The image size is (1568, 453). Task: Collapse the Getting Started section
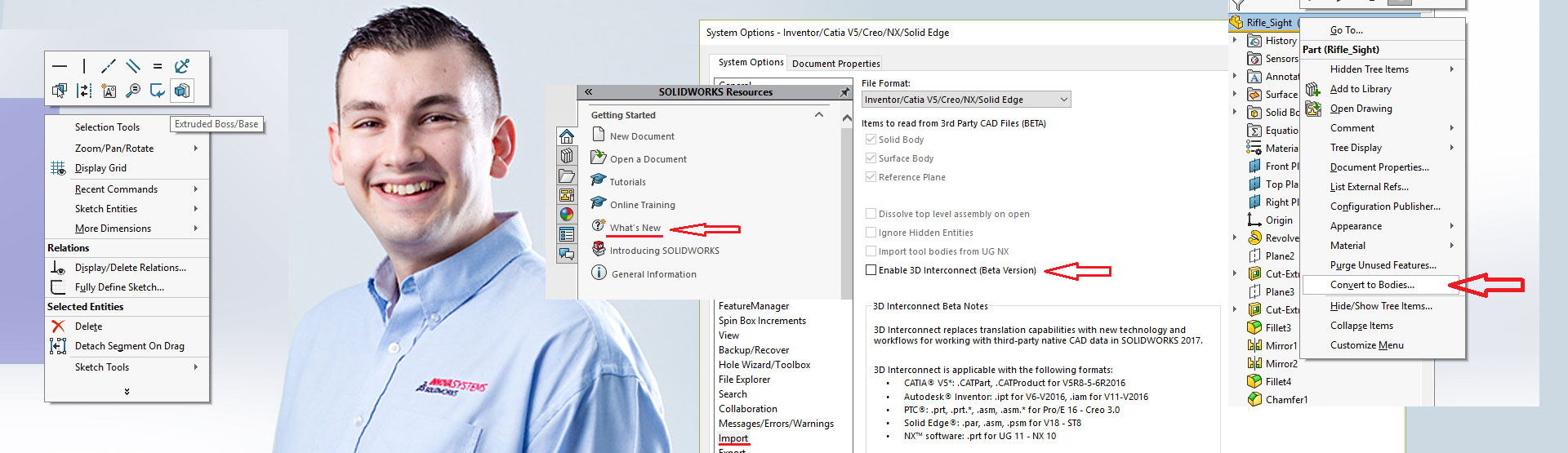819,115
